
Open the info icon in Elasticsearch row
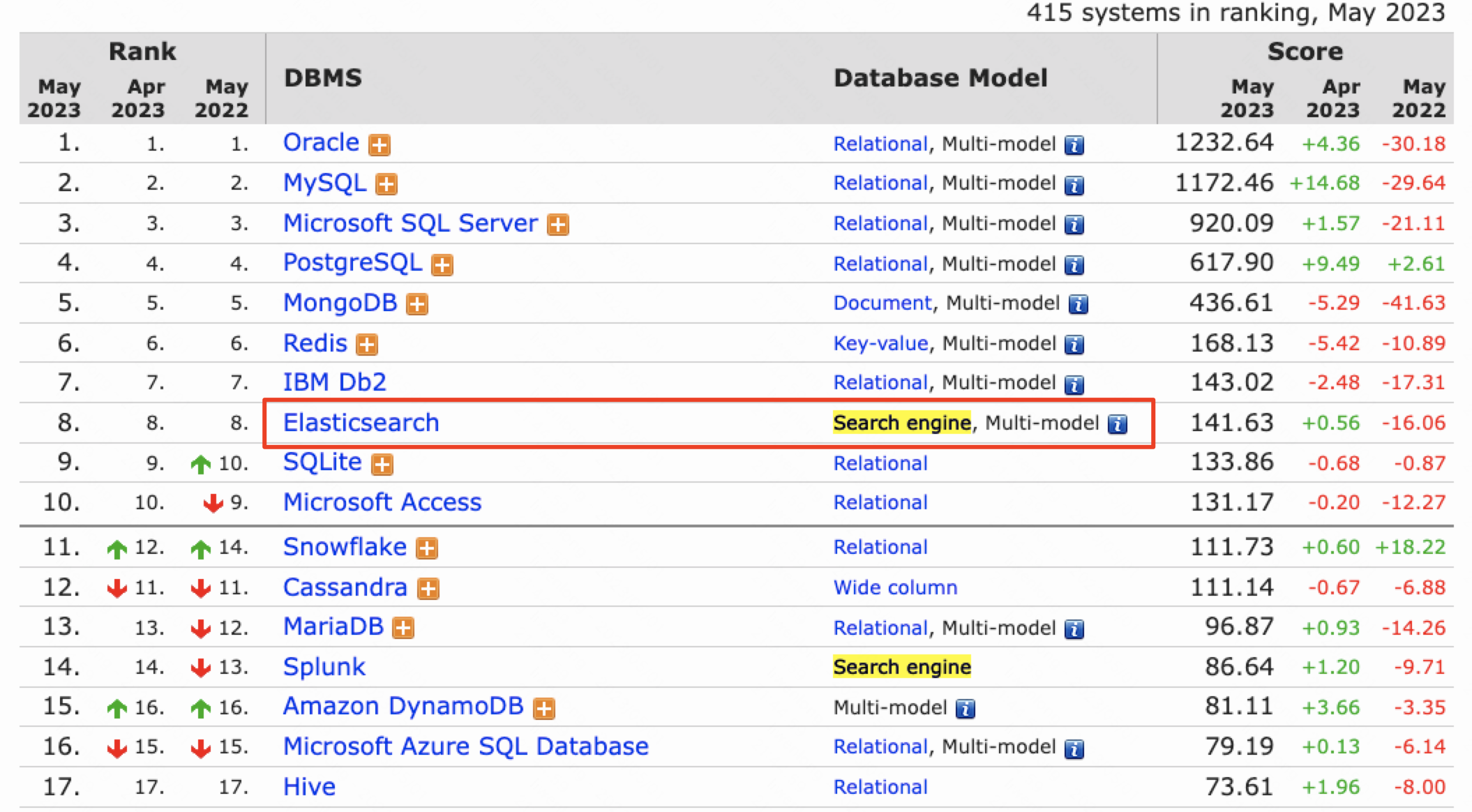[1118, 424]
